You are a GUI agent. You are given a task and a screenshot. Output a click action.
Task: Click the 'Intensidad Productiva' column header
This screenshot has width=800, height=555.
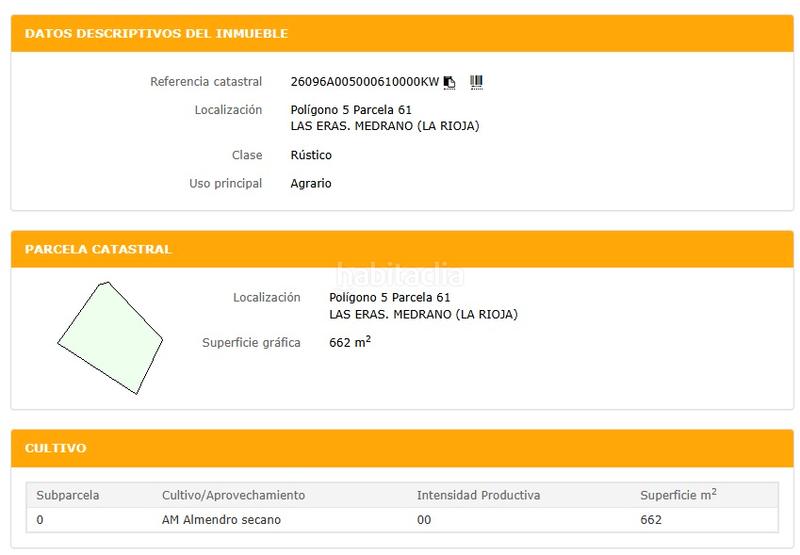pos(478,495)
